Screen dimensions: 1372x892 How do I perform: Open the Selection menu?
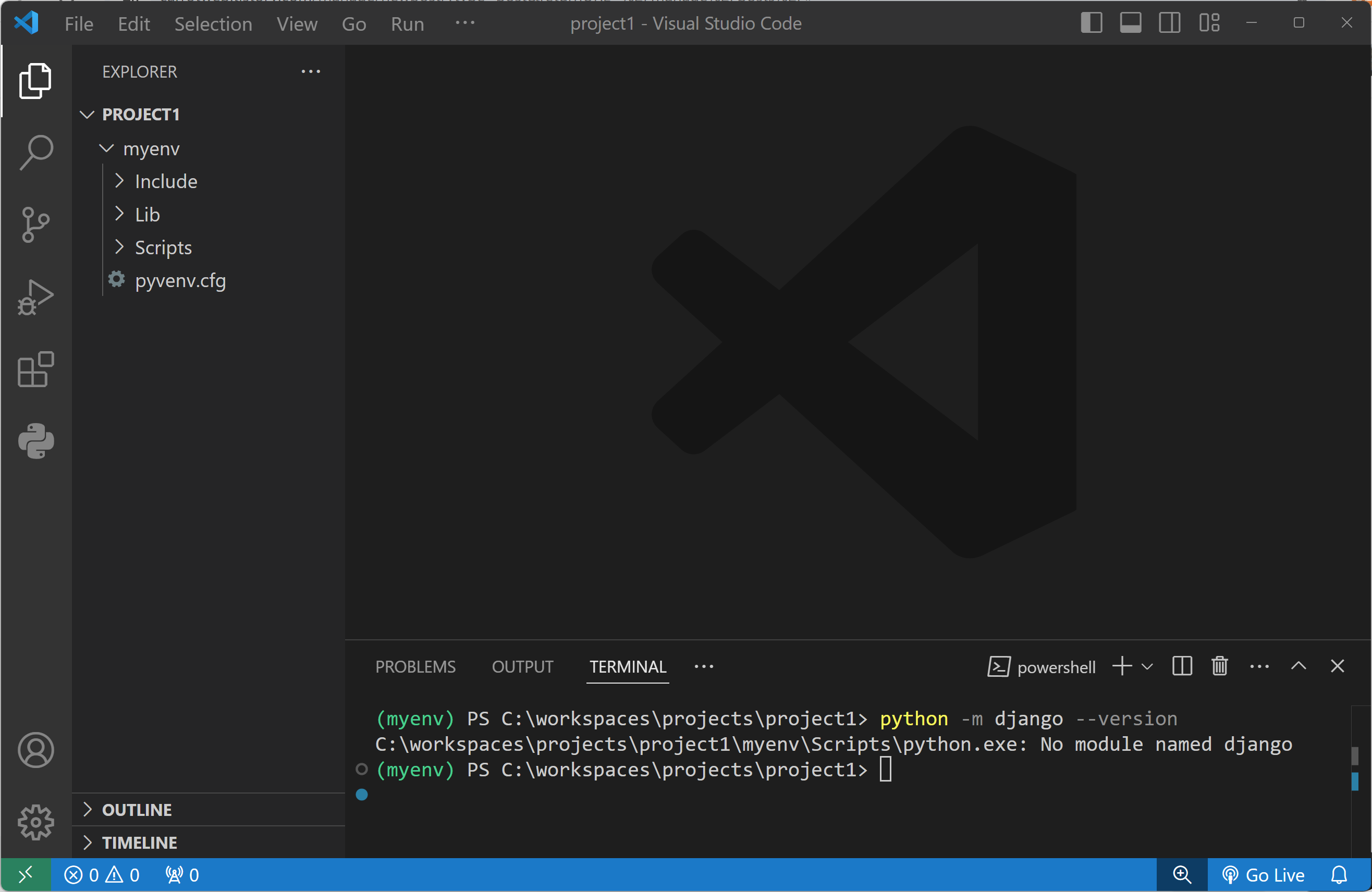point(213,23)
